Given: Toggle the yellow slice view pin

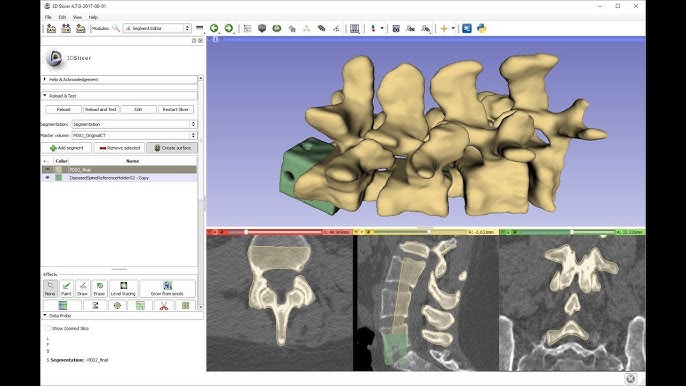Looking at the screenshot, I should [x=356, y=232].
